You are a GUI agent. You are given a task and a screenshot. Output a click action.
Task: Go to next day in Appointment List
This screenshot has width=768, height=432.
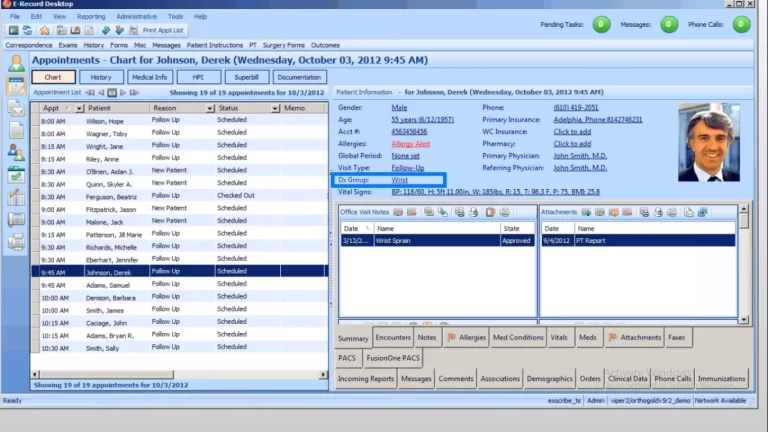point(123,92)
